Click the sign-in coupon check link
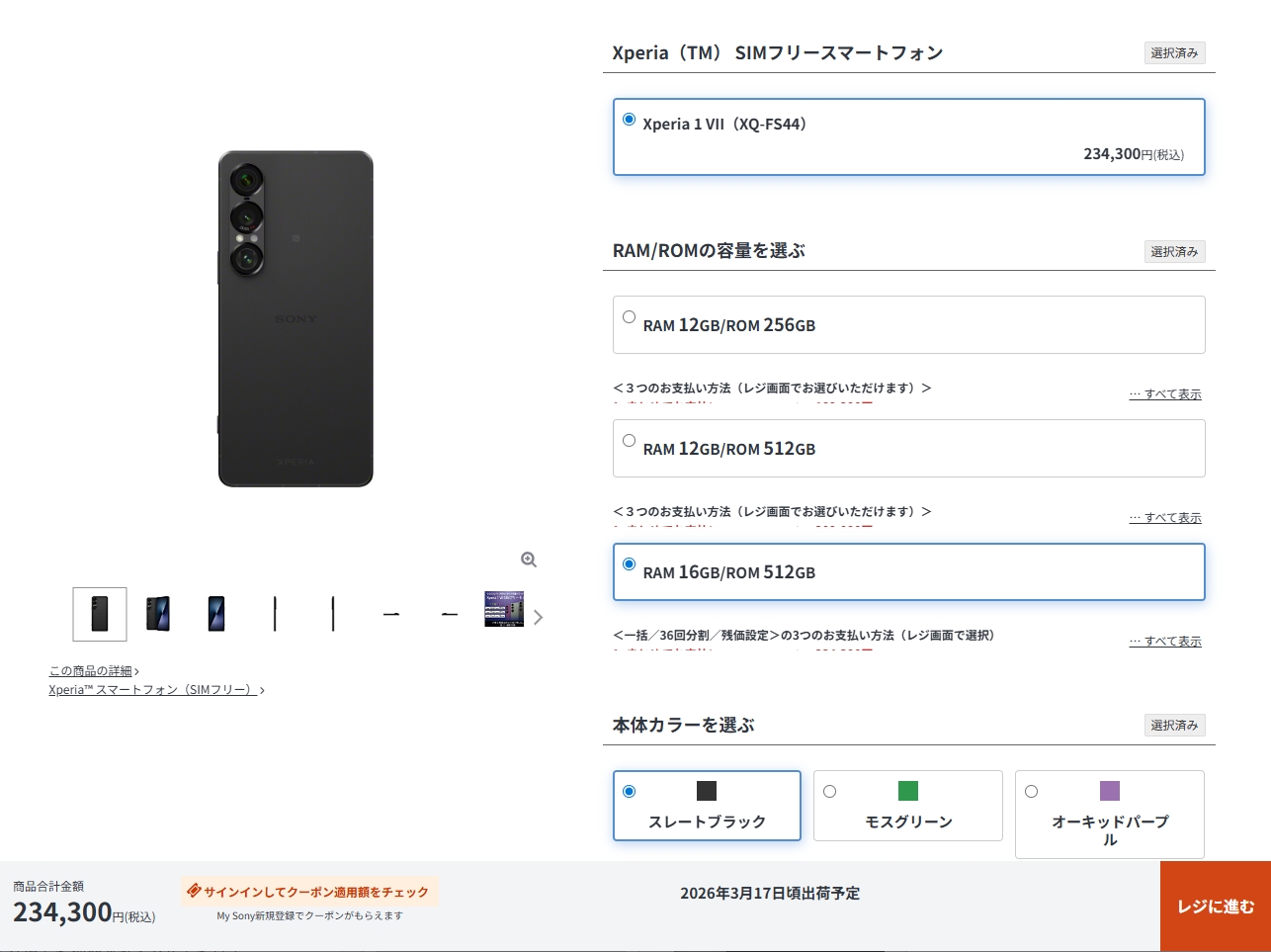 tap(316, 892)
